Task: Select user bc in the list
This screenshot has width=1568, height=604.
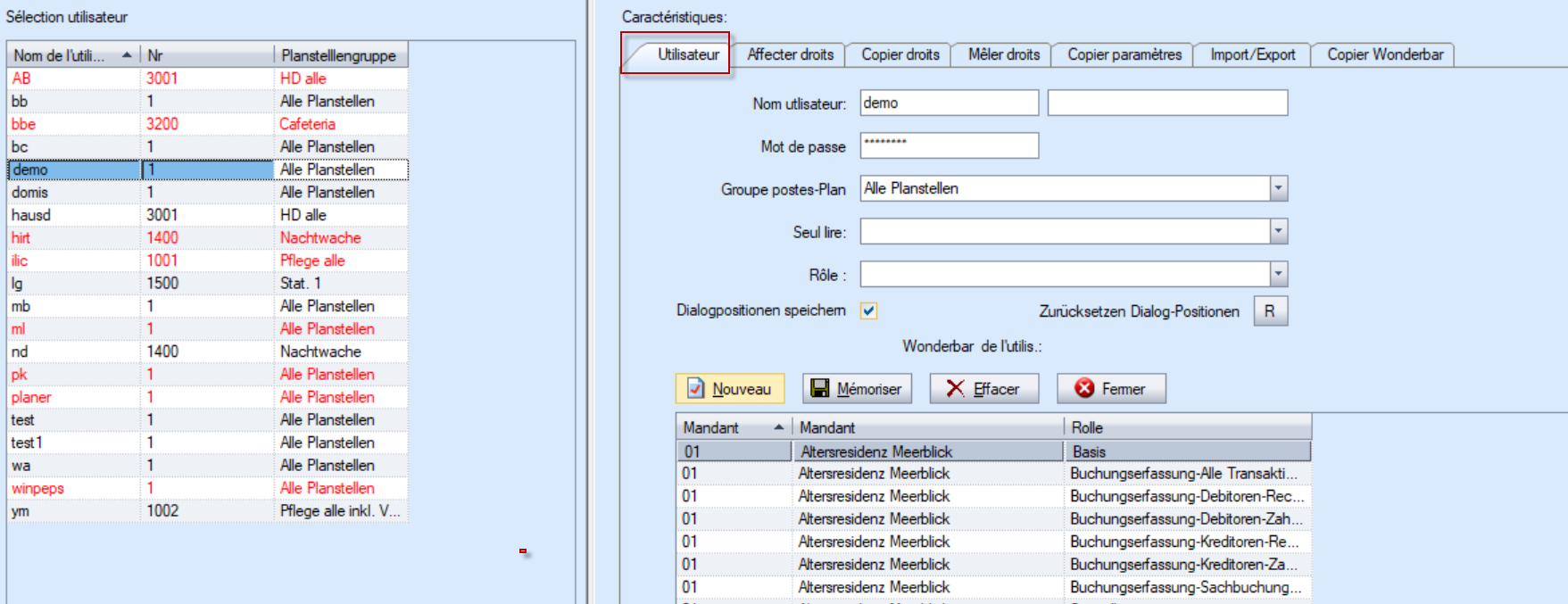Action: [x=207, y=147]
